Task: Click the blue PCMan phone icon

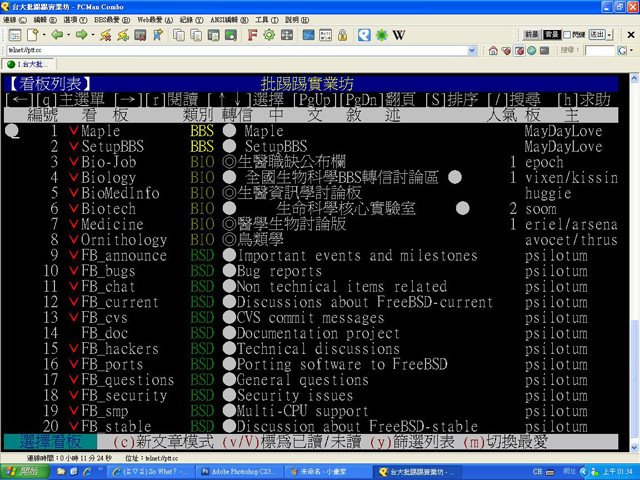Action: pyautogui.click(x=364, y=36)
